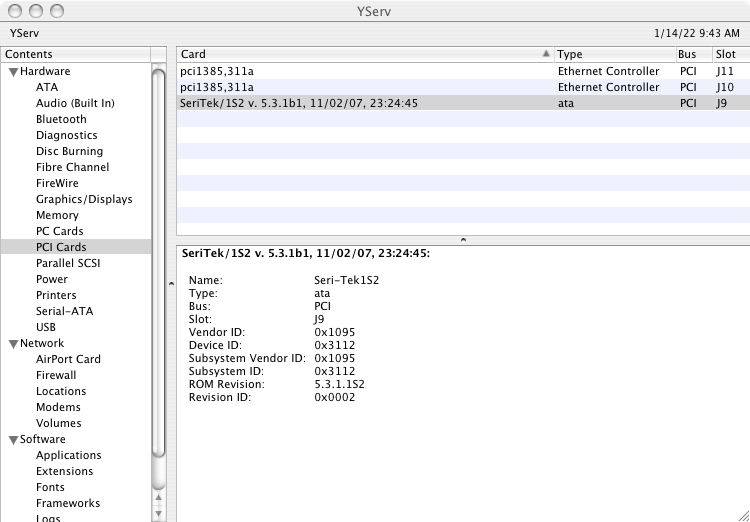The height and width of the screenshot is (522, 750).
Task: Click the name value Seri-Tek1S2
Action: tap(346, 280)
